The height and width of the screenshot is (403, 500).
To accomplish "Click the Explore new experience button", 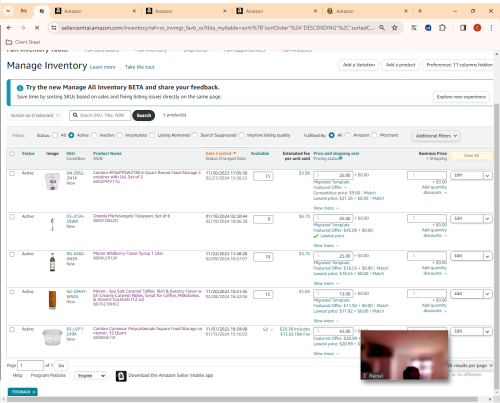I will [461, 97].
